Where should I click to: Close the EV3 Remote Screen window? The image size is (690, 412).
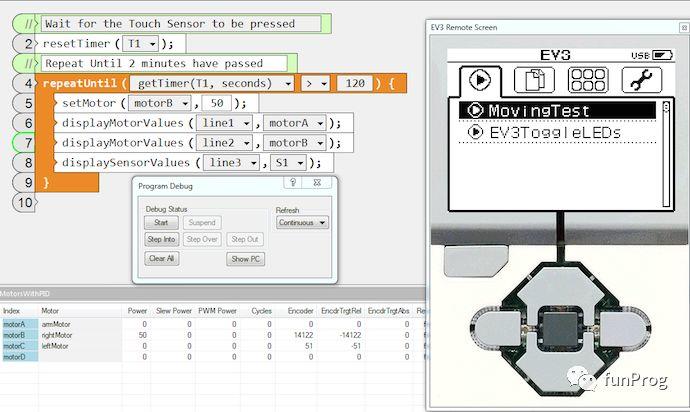683,27
